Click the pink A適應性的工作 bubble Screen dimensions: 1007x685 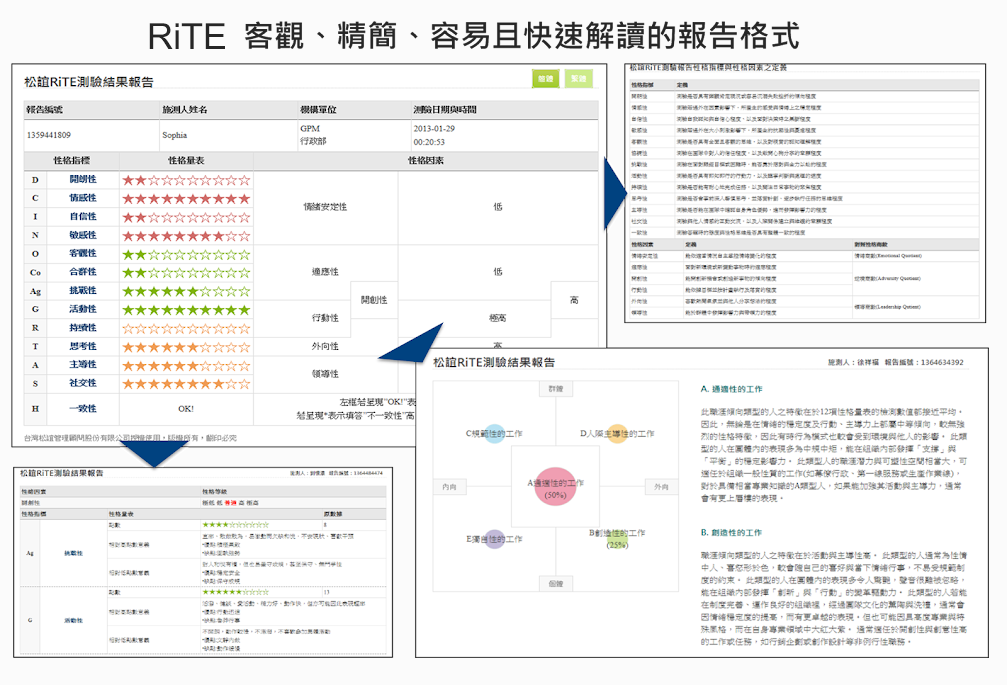(x=555, y=487)
